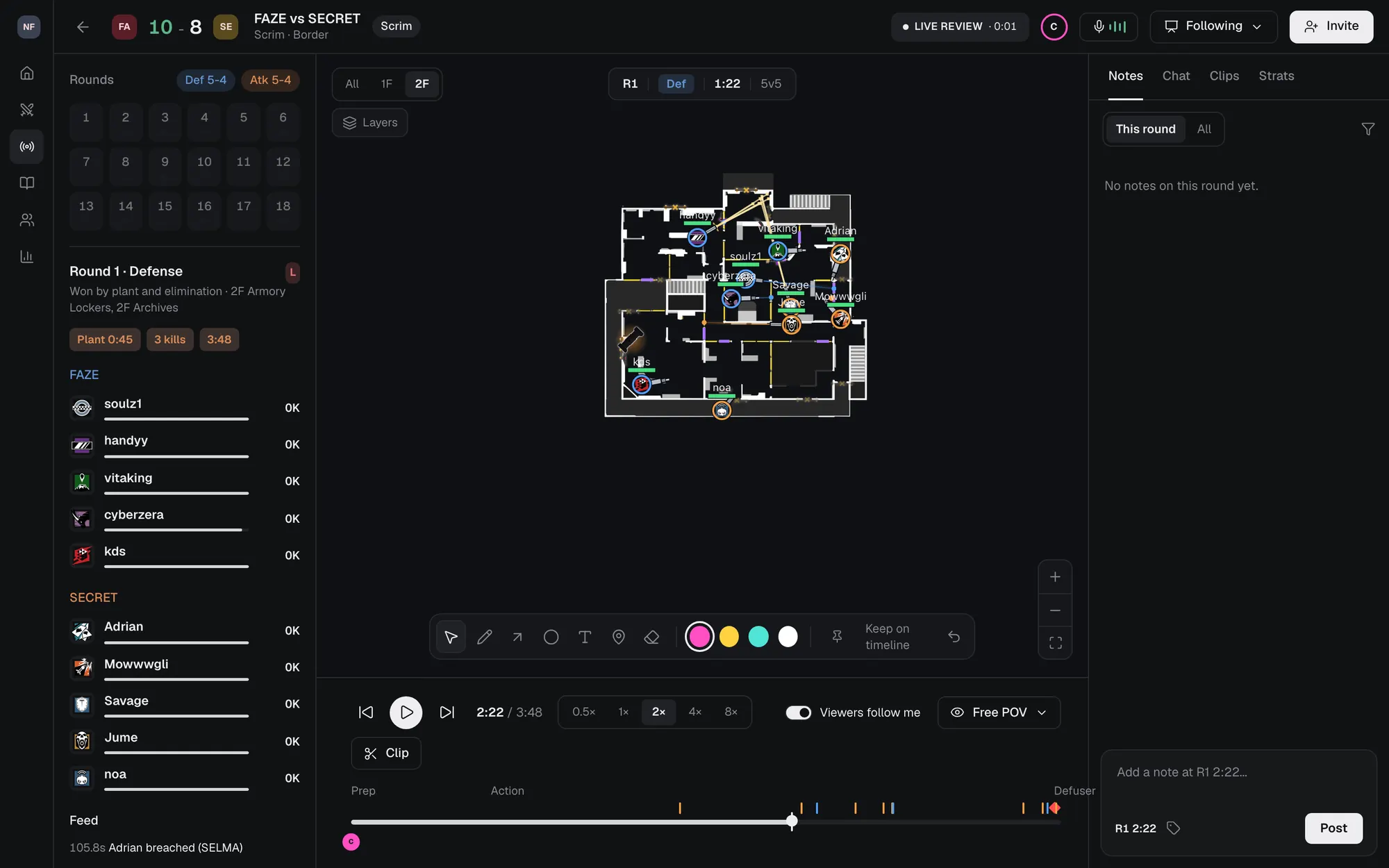Toggle the microphone button
The width and height of the screenshot is (1389, 868).
[x=1108, y=26]
